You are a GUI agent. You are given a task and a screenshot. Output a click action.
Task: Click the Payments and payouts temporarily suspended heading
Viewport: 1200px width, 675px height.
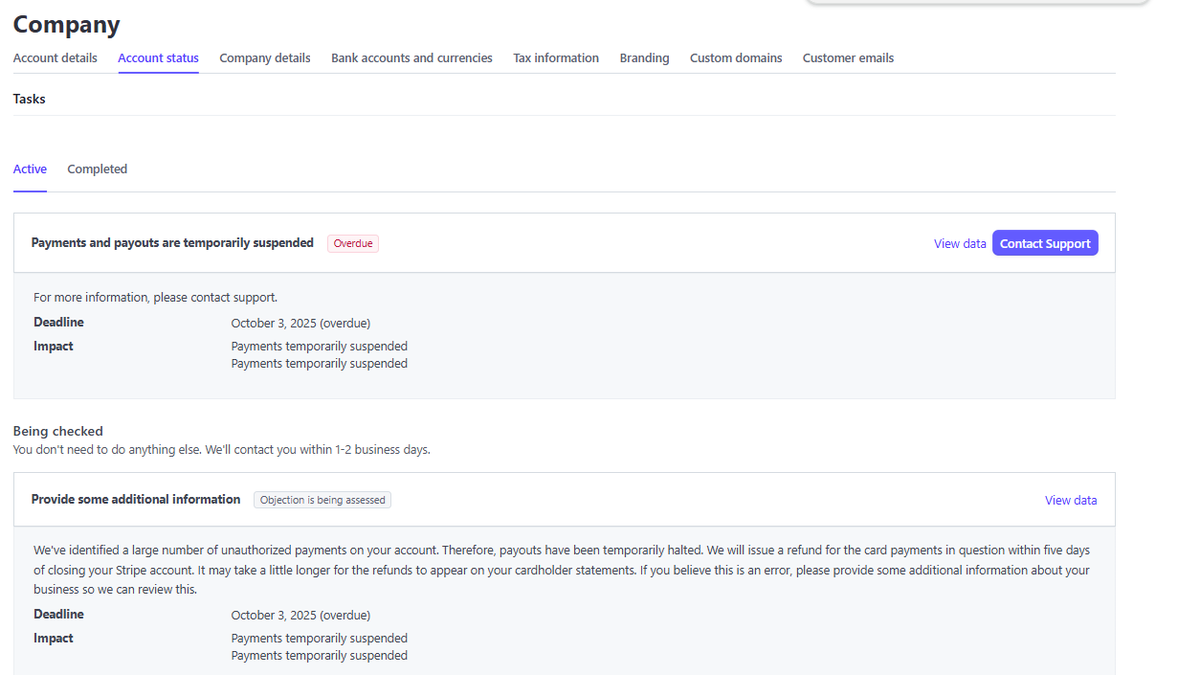pyautogui.click(x=172, y=243)
